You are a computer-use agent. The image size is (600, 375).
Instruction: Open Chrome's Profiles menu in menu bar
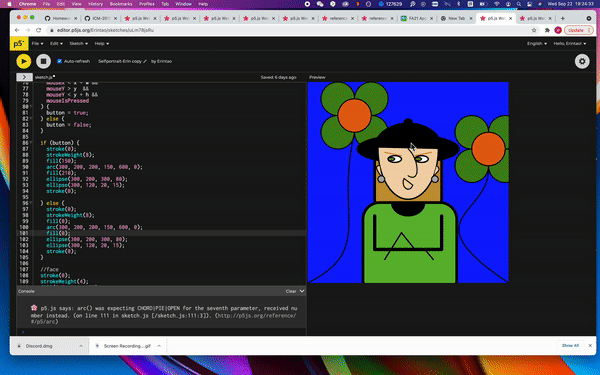[147, 4]
